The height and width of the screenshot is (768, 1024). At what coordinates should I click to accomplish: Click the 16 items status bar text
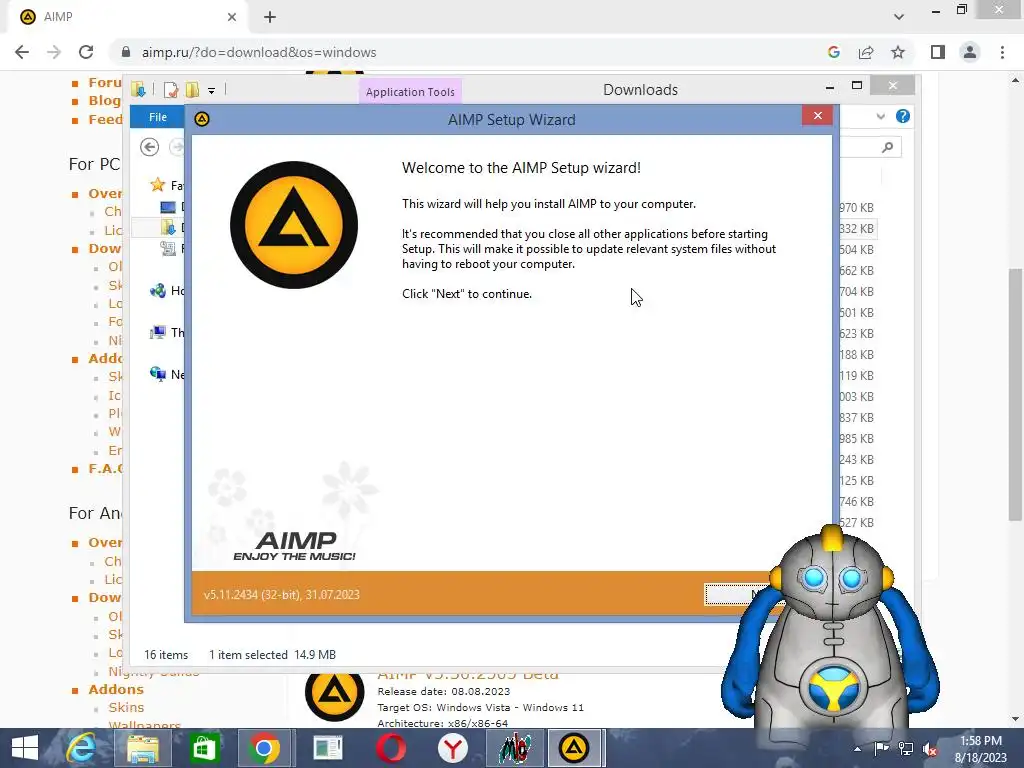(166, 654)
